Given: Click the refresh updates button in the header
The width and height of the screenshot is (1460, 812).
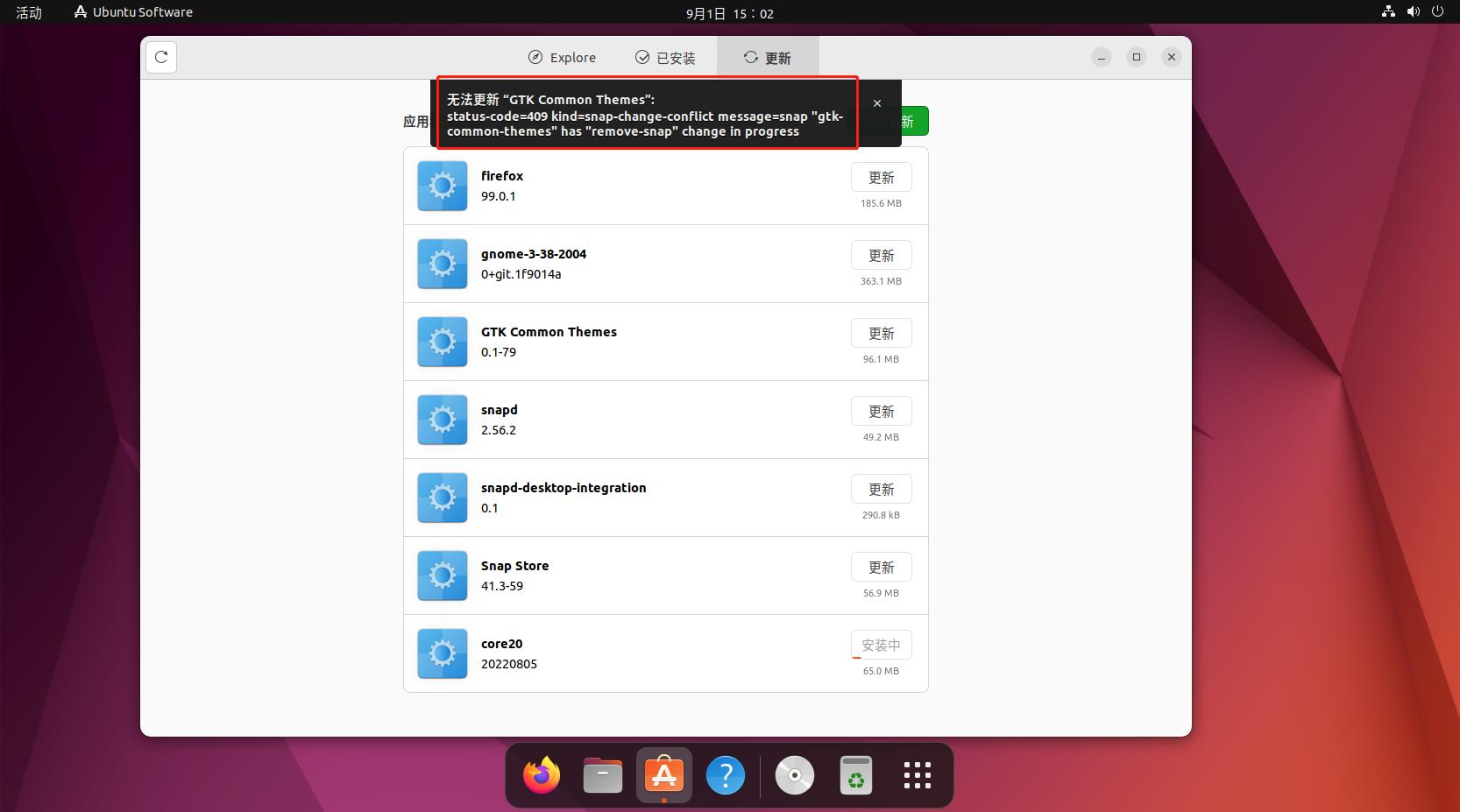Looking at the screenshot, I should pyautogui.click(x=161, y=57).
